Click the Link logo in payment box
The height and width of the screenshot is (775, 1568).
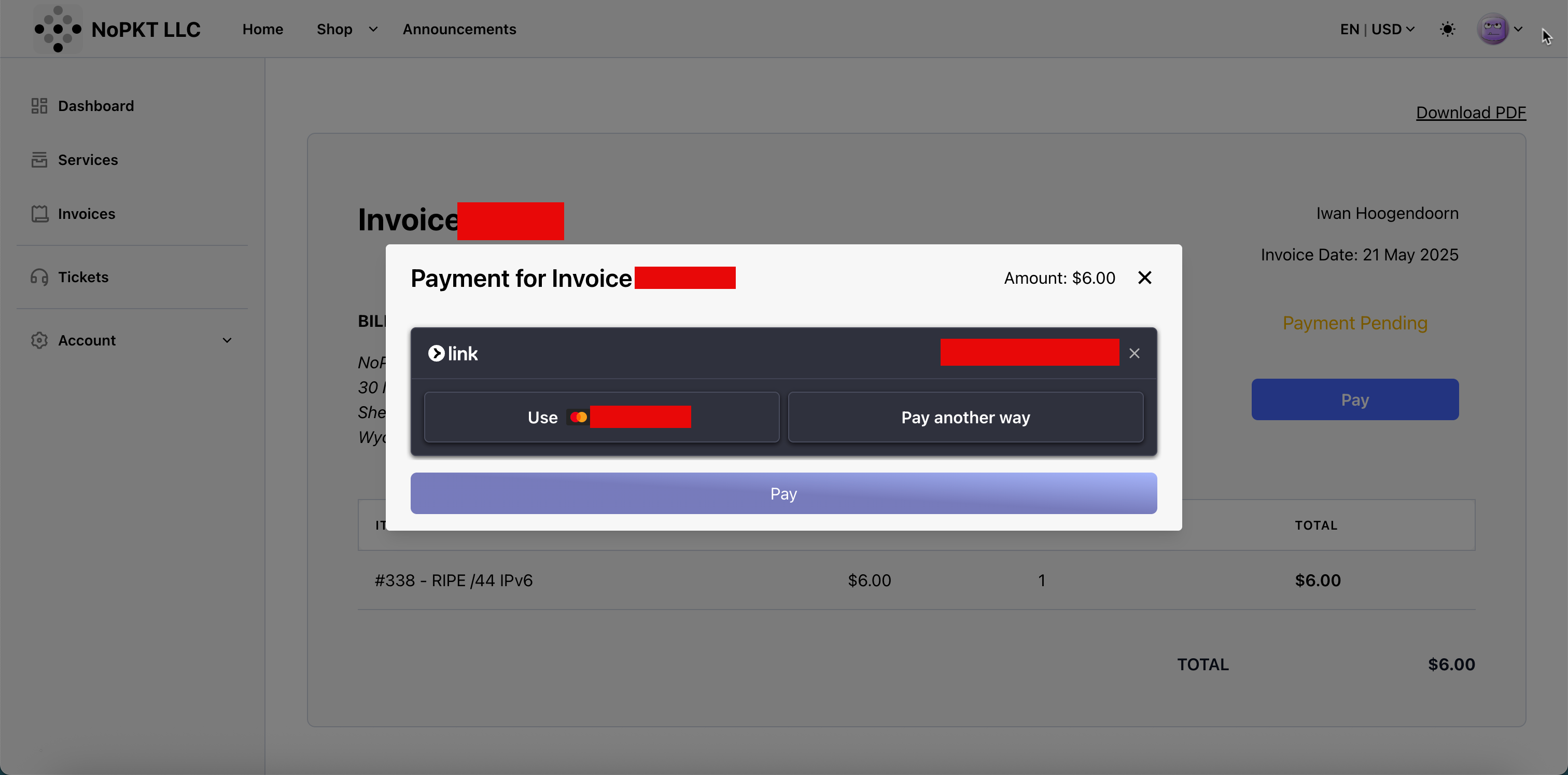point(453,354)
